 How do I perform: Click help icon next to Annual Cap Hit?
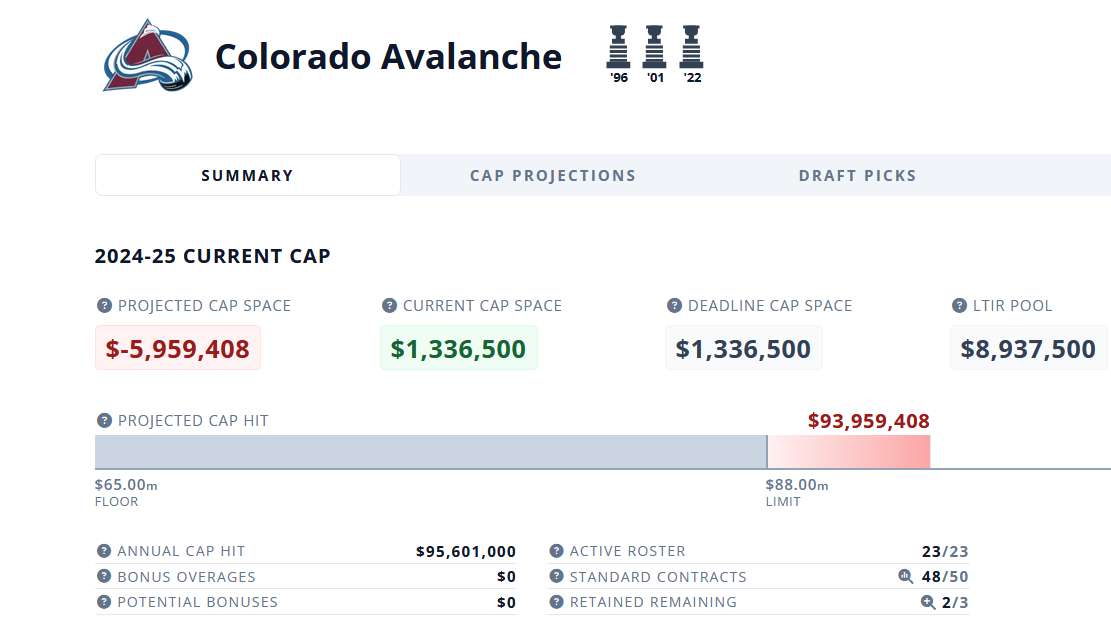(103, 551)
